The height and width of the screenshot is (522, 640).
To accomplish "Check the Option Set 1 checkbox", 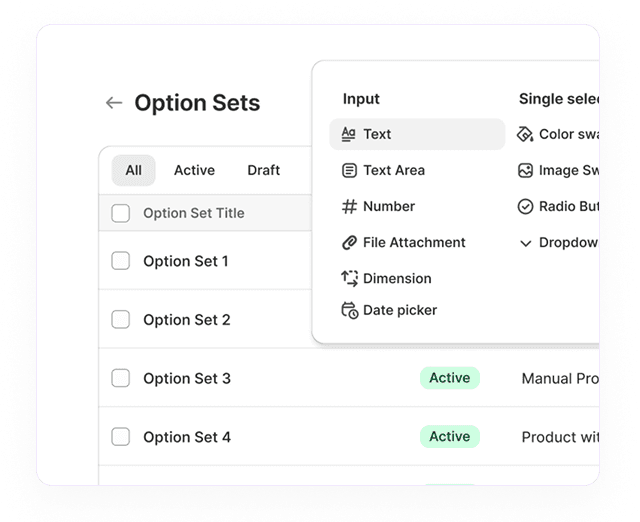I will [x=121, y=261].
